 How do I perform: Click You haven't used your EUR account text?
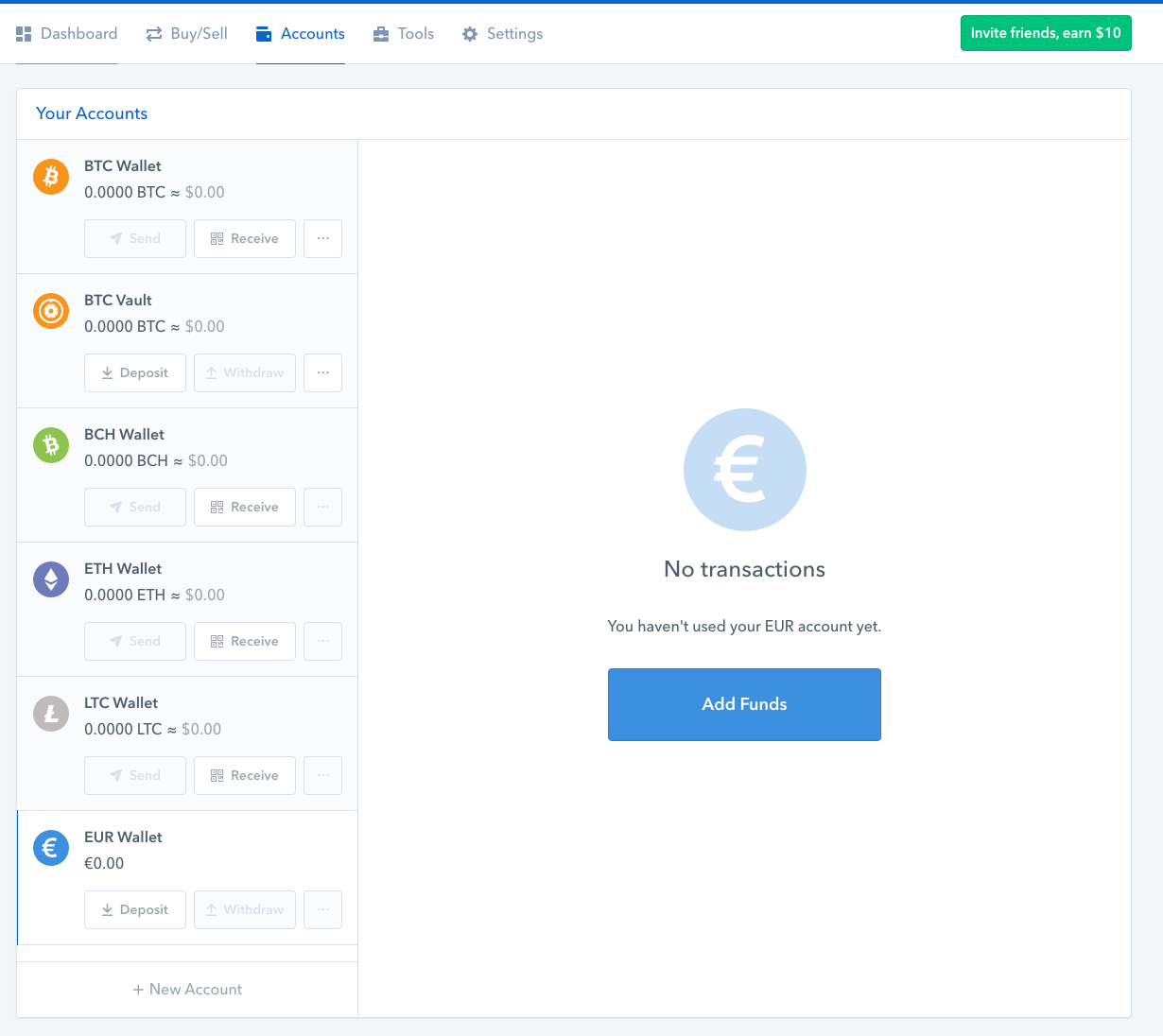744,627
